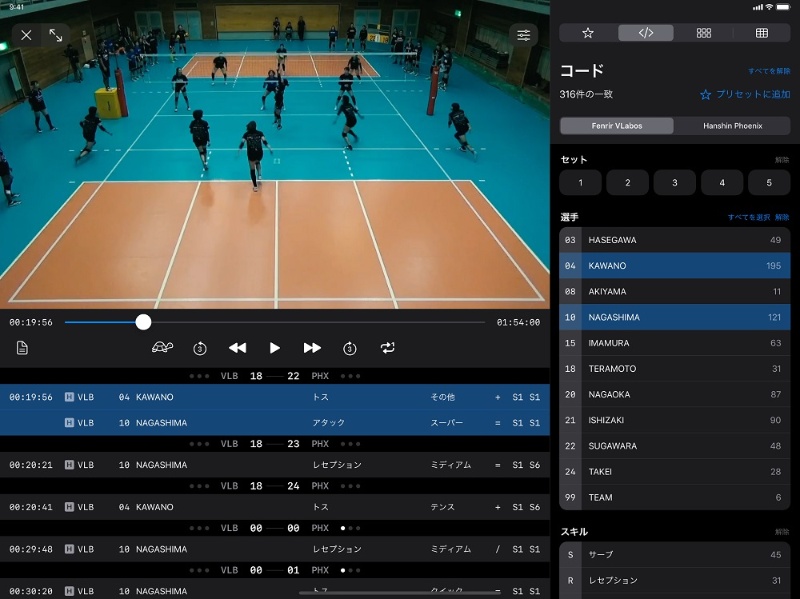The height and width of the screenshot is (599, 800).
Task: Jump to previous clip with rewind button
Action: click(237, 348)
